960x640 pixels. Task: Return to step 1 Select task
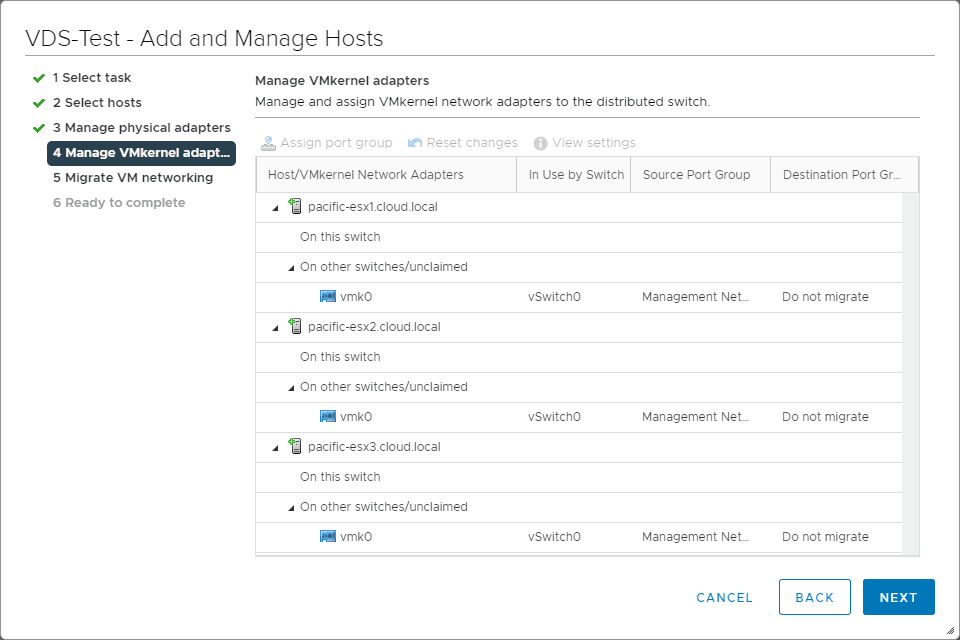91,78
